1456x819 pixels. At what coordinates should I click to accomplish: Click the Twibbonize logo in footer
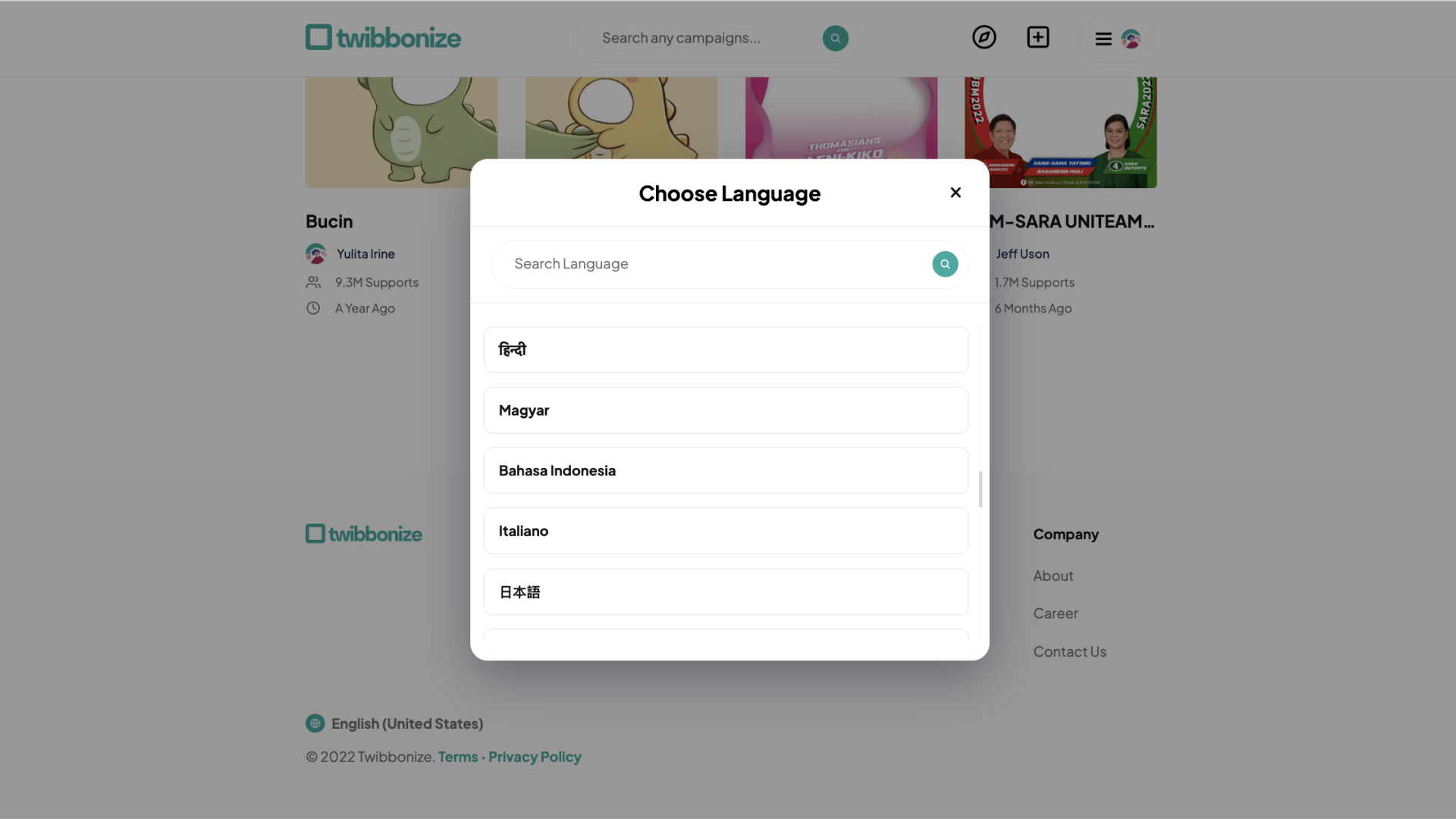363,532
